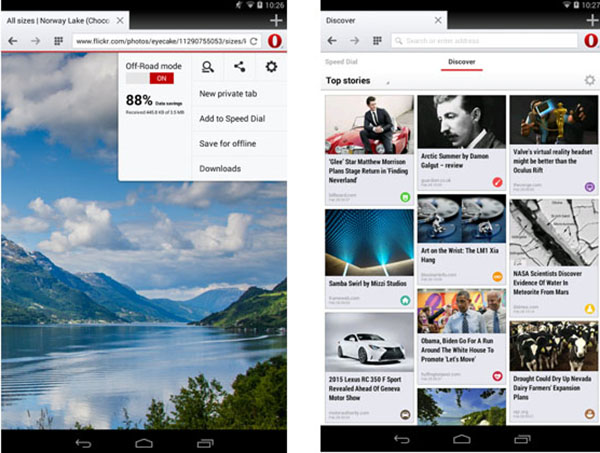
Task: Click the green category badge on Matthew Morrison card
Action: pos(405,197)
